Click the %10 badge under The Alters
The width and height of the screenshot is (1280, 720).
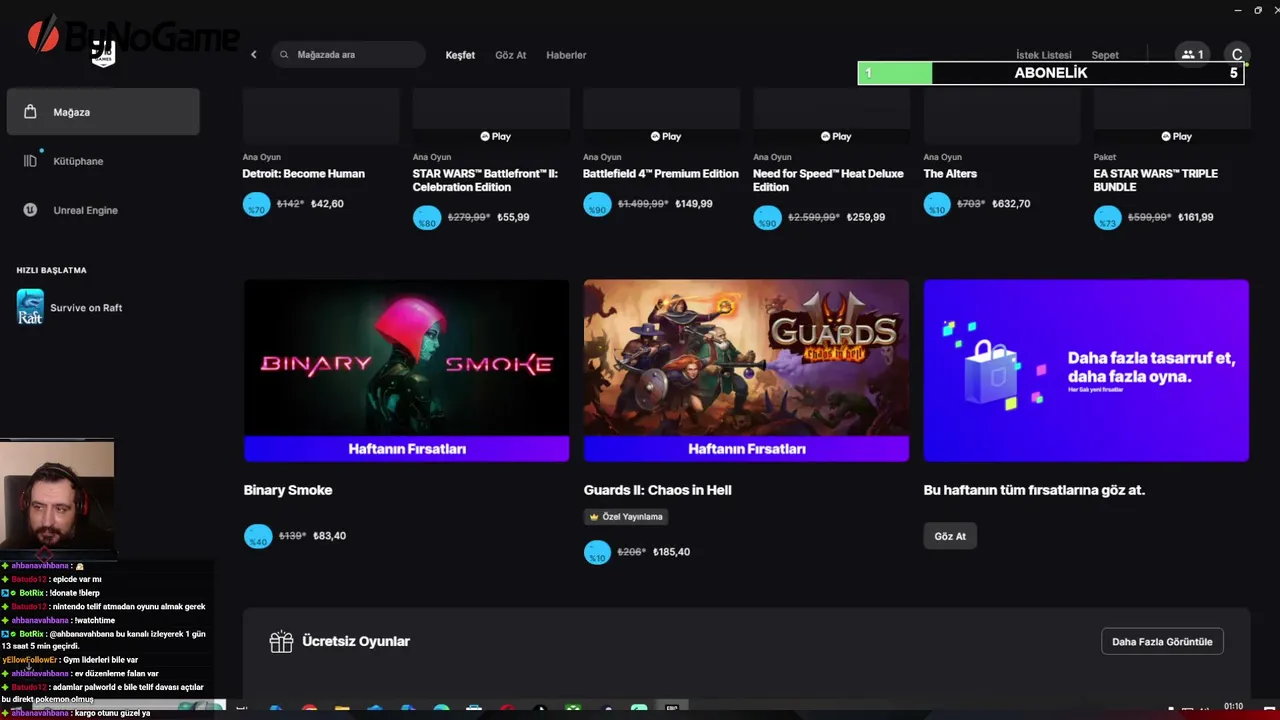click(936, 205)
